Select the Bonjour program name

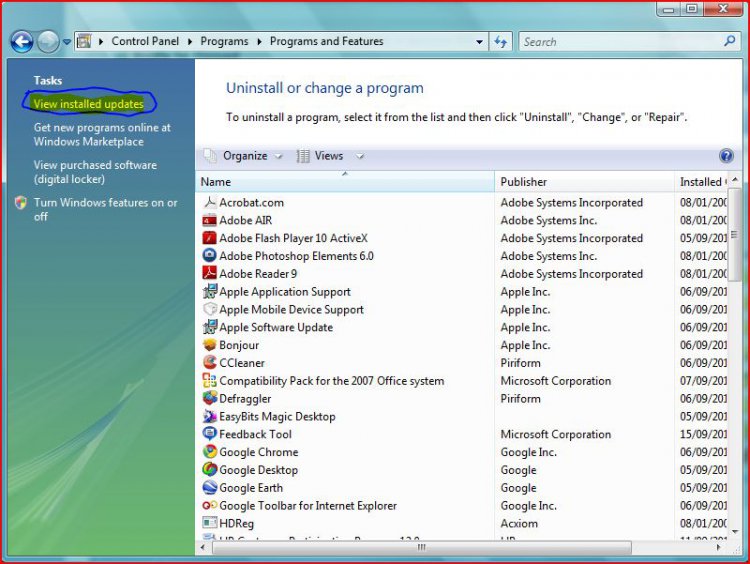[239, 345]
